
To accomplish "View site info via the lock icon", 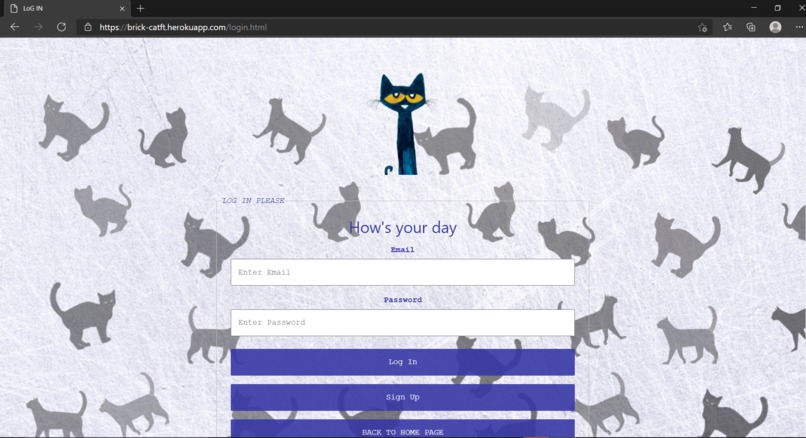I will 88,27.
